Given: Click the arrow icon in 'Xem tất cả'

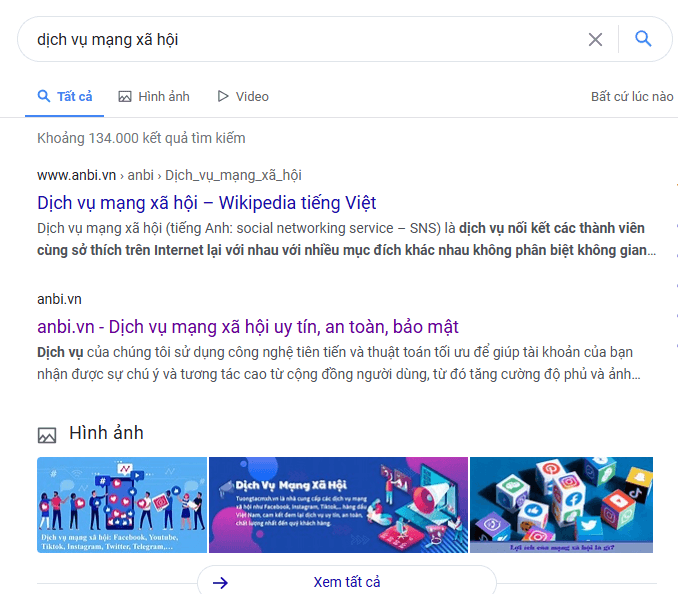Looking at the screenshot, I should tap(220, 583).
